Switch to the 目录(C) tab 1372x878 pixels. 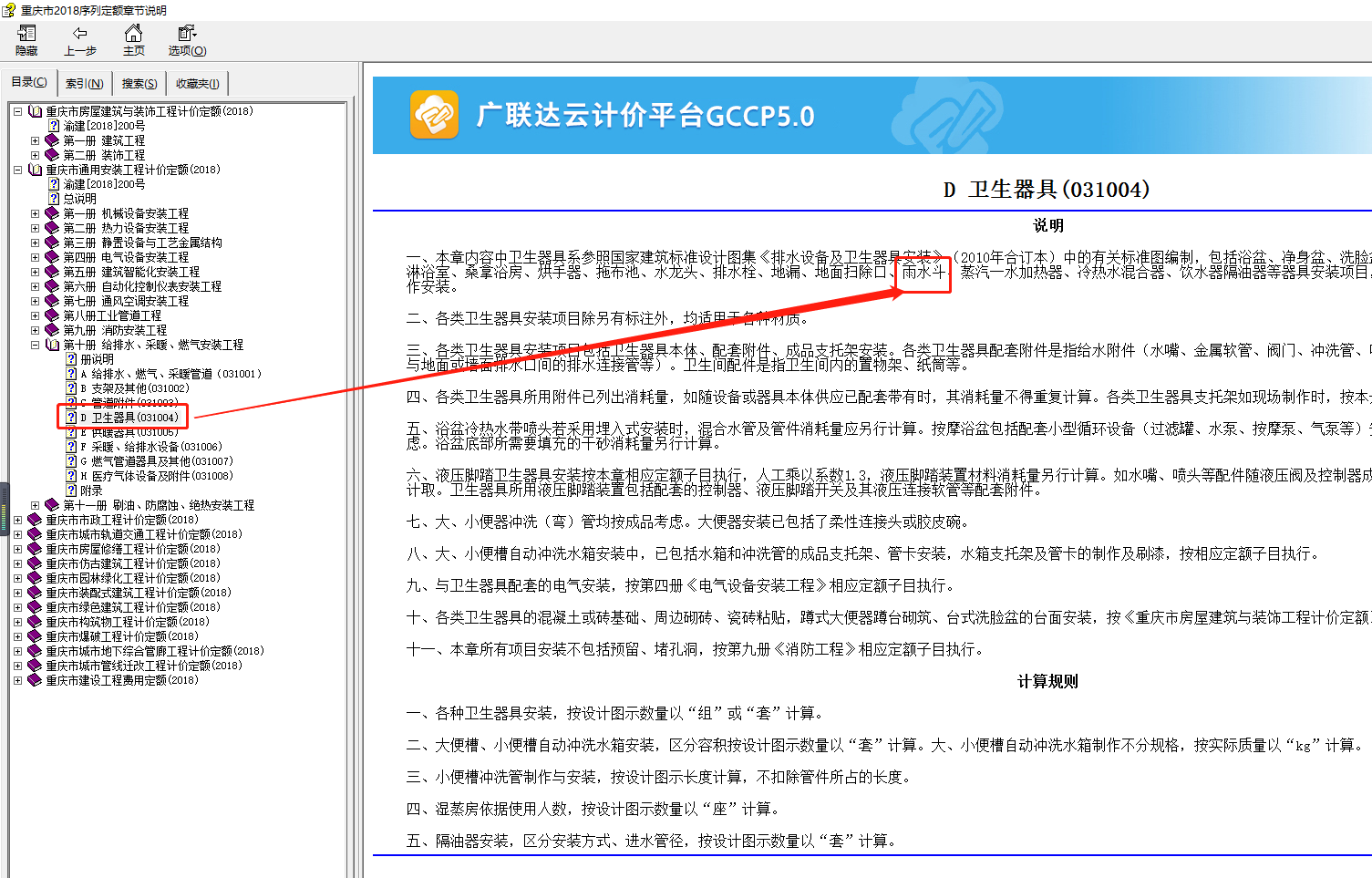click(29, 82)
